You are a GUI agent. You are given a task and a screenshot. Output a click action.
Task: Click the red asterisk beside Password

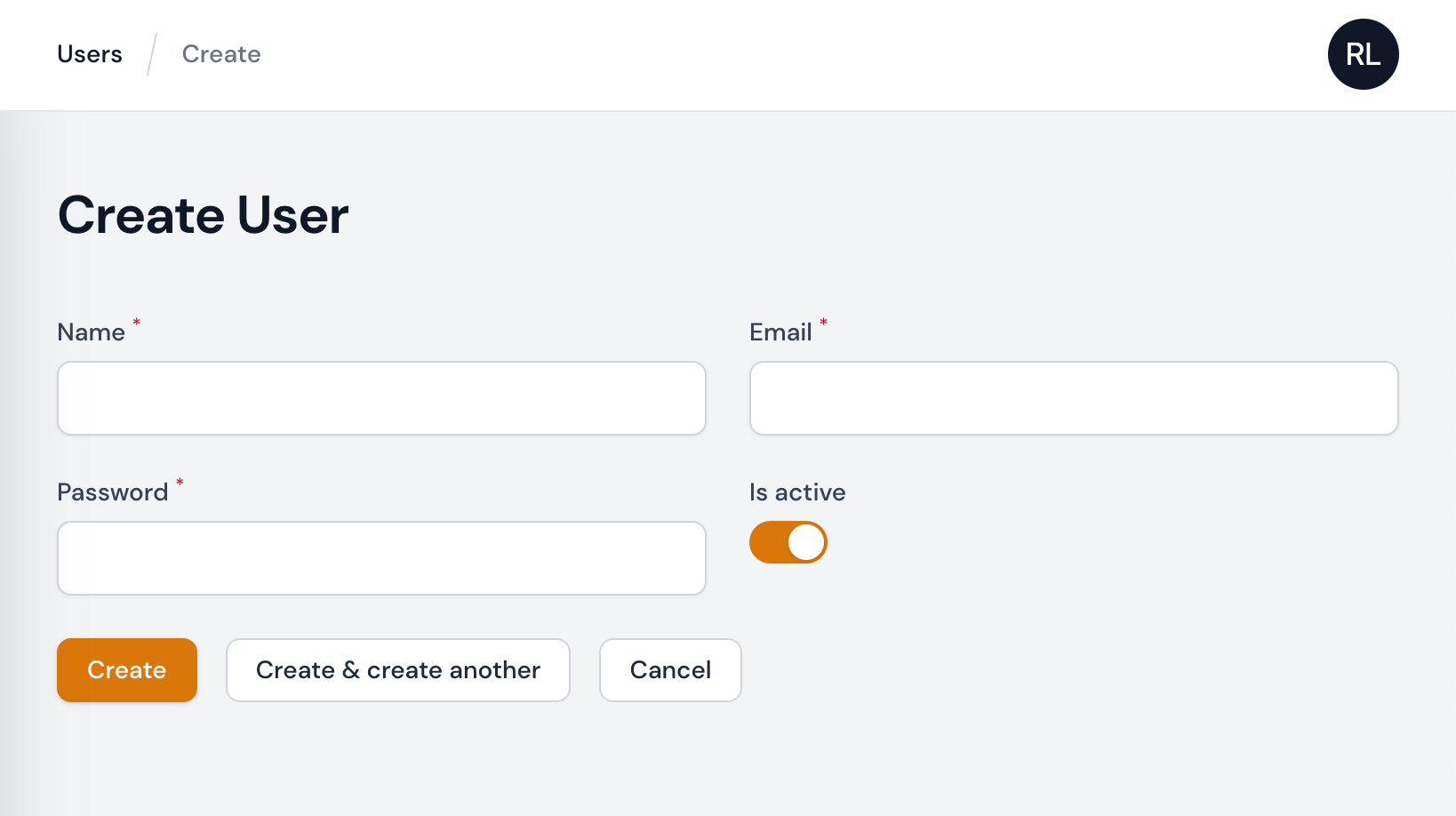coord(180,482)
